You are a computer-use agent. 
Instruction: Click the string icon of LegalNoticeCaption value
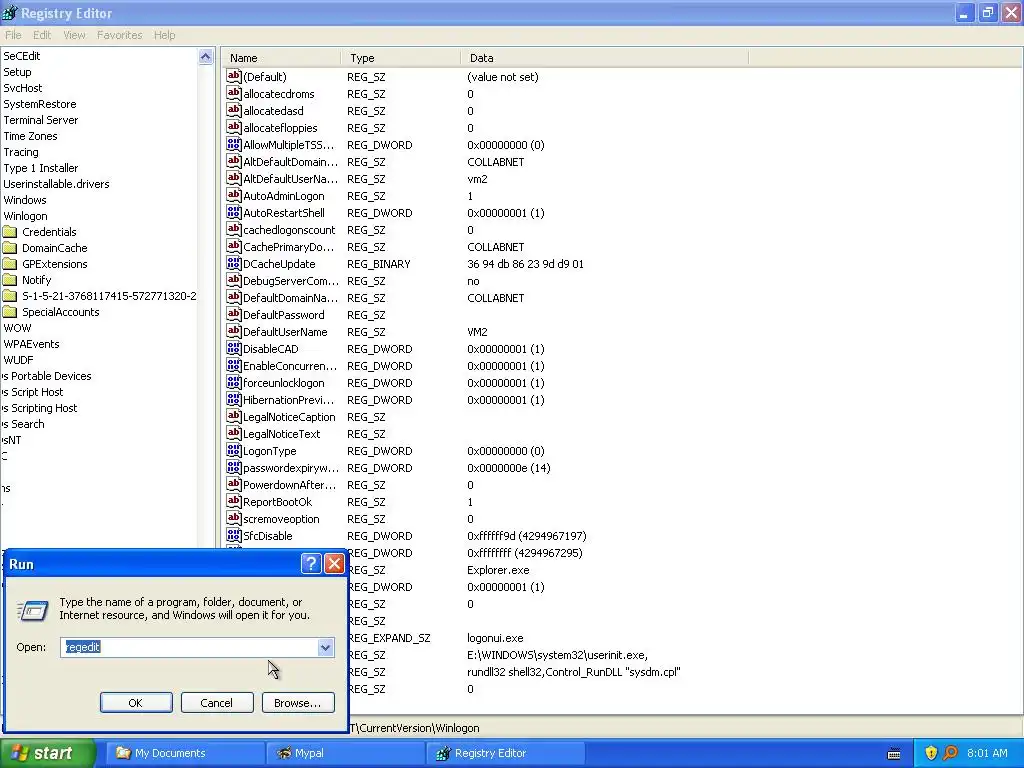pyautogui.click(x=234, y=416)
